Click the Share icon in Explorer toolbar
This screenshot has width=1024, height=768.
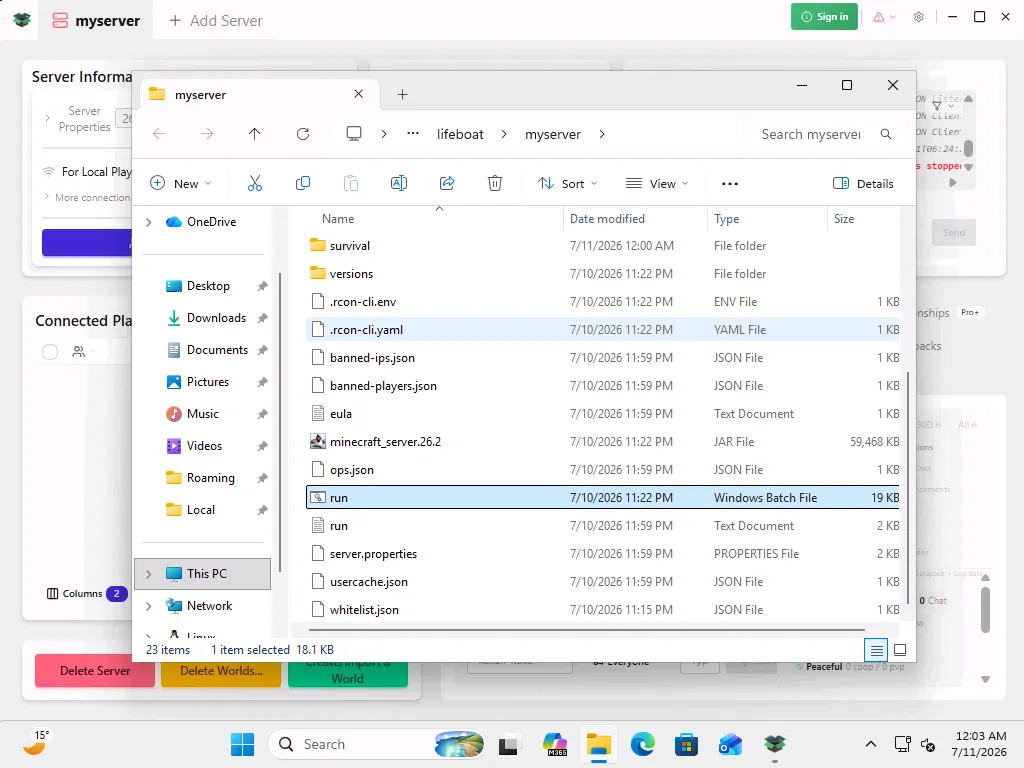(447, 184)
